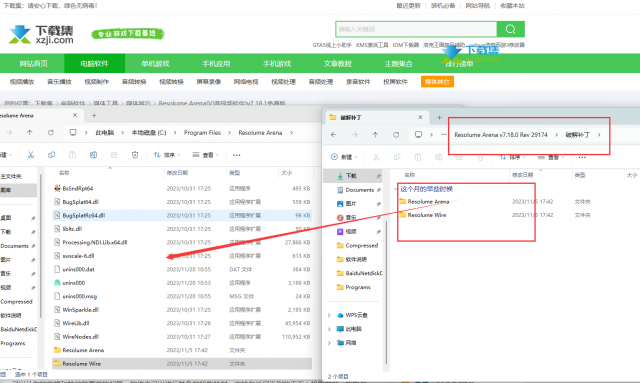Click the Rename icon in 破解补丁 toolbar
This screenshot has width=640, height=383.
tap(438, 157)
